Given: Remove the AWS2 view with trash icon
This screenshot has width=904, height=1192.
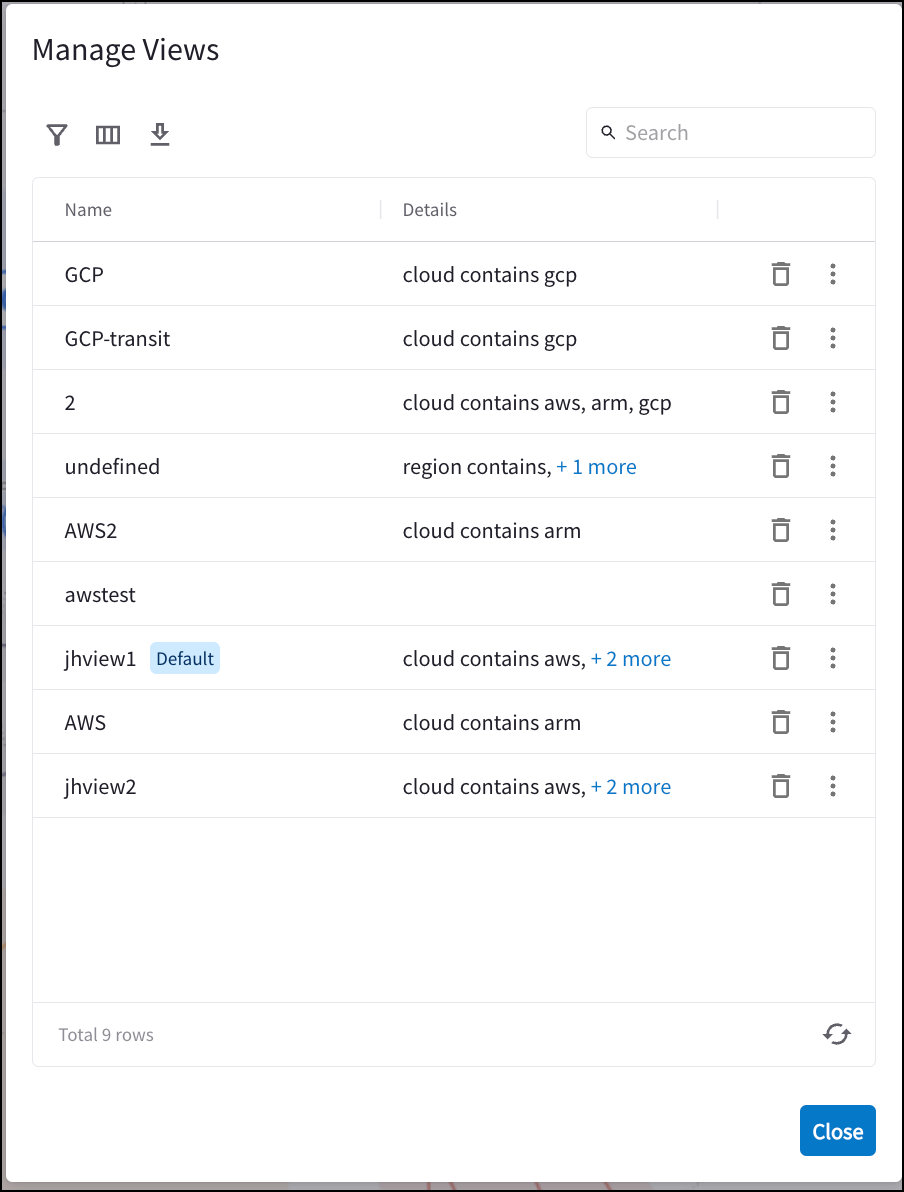Looking at the screenshot, I should (x=781, y=530).
